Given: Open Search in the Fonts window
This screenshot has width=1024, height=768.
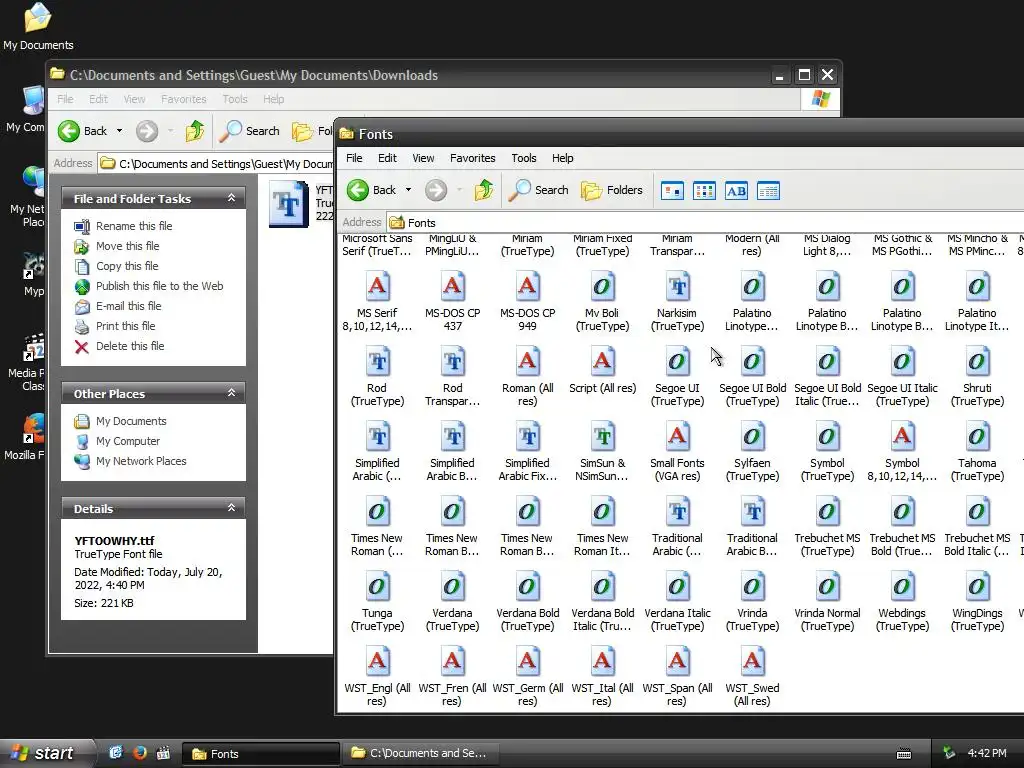Looking at the screenshot, I should 539,190.
